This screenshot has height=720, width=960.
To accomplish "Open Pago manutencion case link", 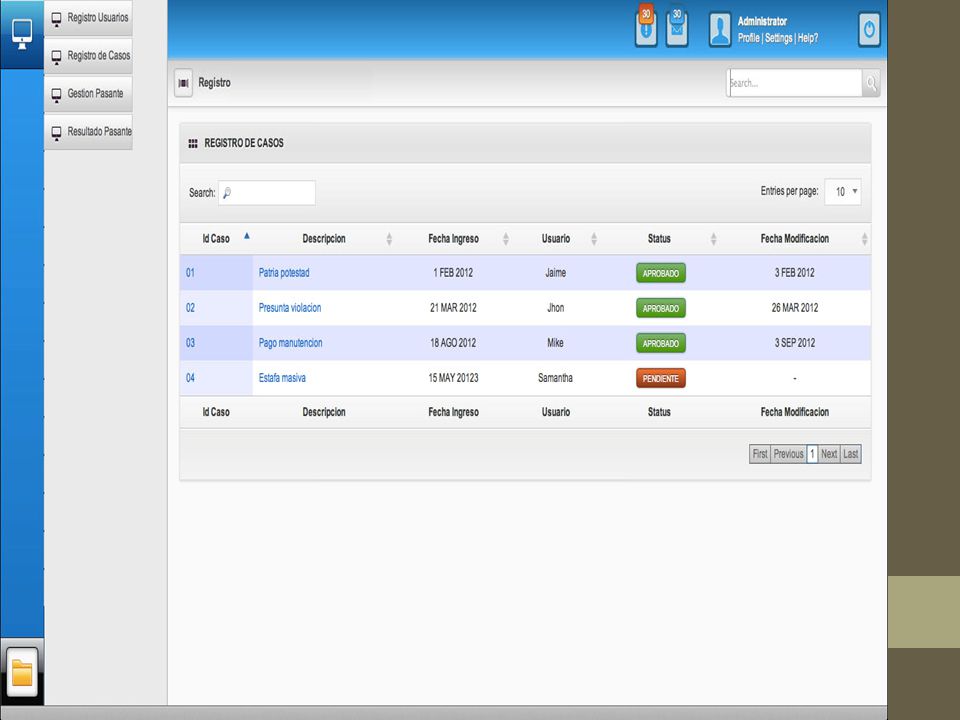I will (290, 343).
